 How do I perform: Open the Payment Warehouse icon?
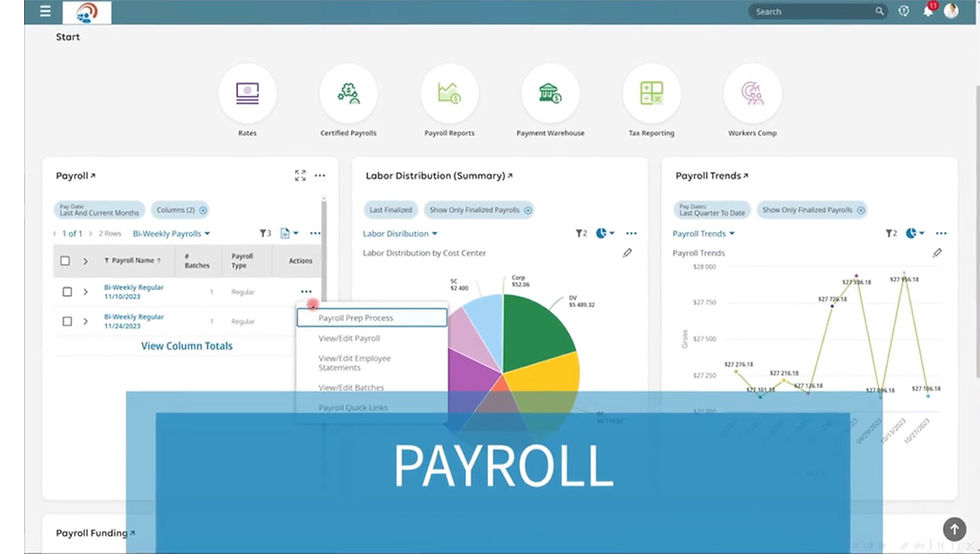pyautogui.click(x=550, y=93)
